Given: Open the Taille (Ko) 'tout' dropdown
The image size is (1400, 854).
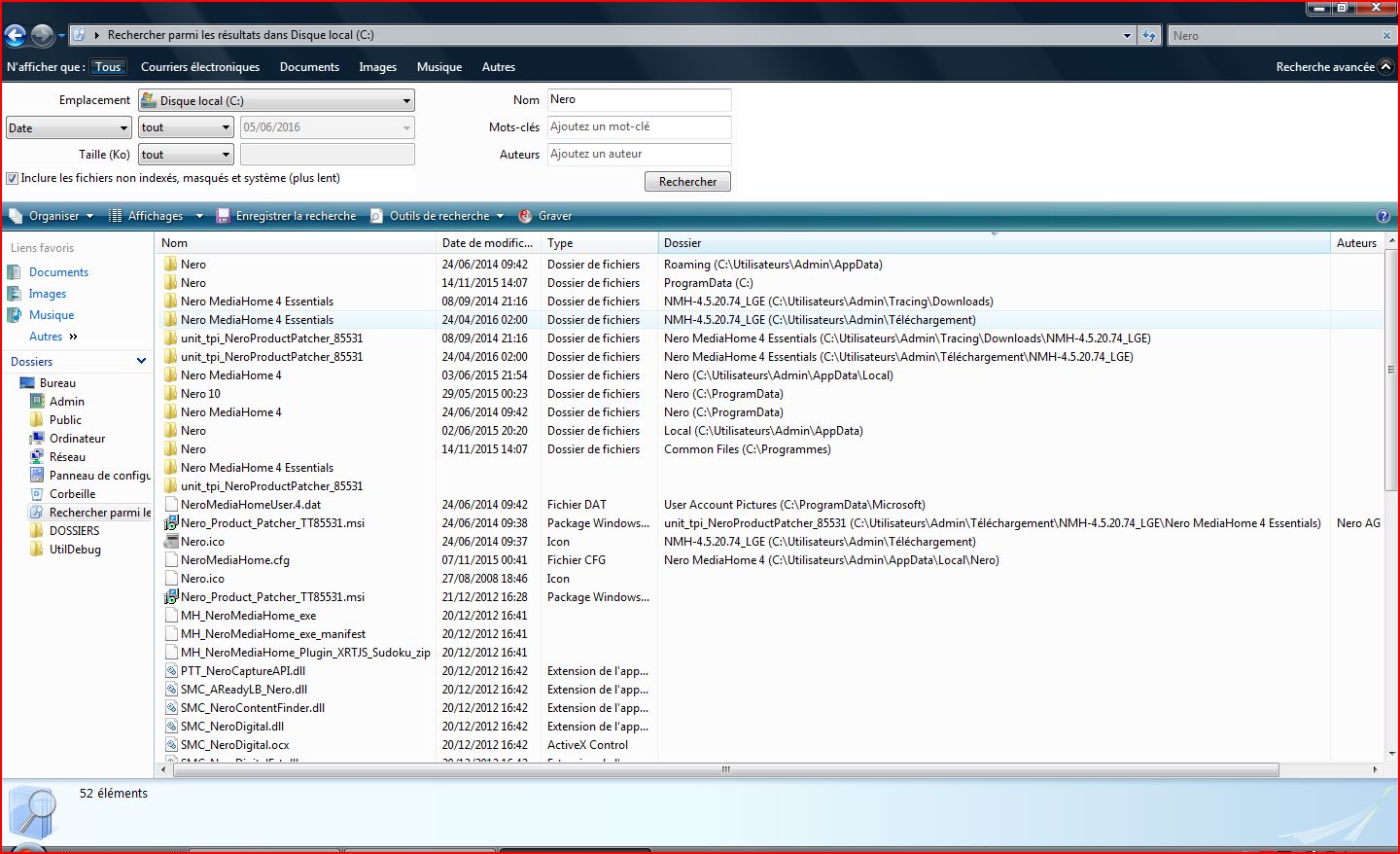Looking at the screenshot, I should (186, 155).
